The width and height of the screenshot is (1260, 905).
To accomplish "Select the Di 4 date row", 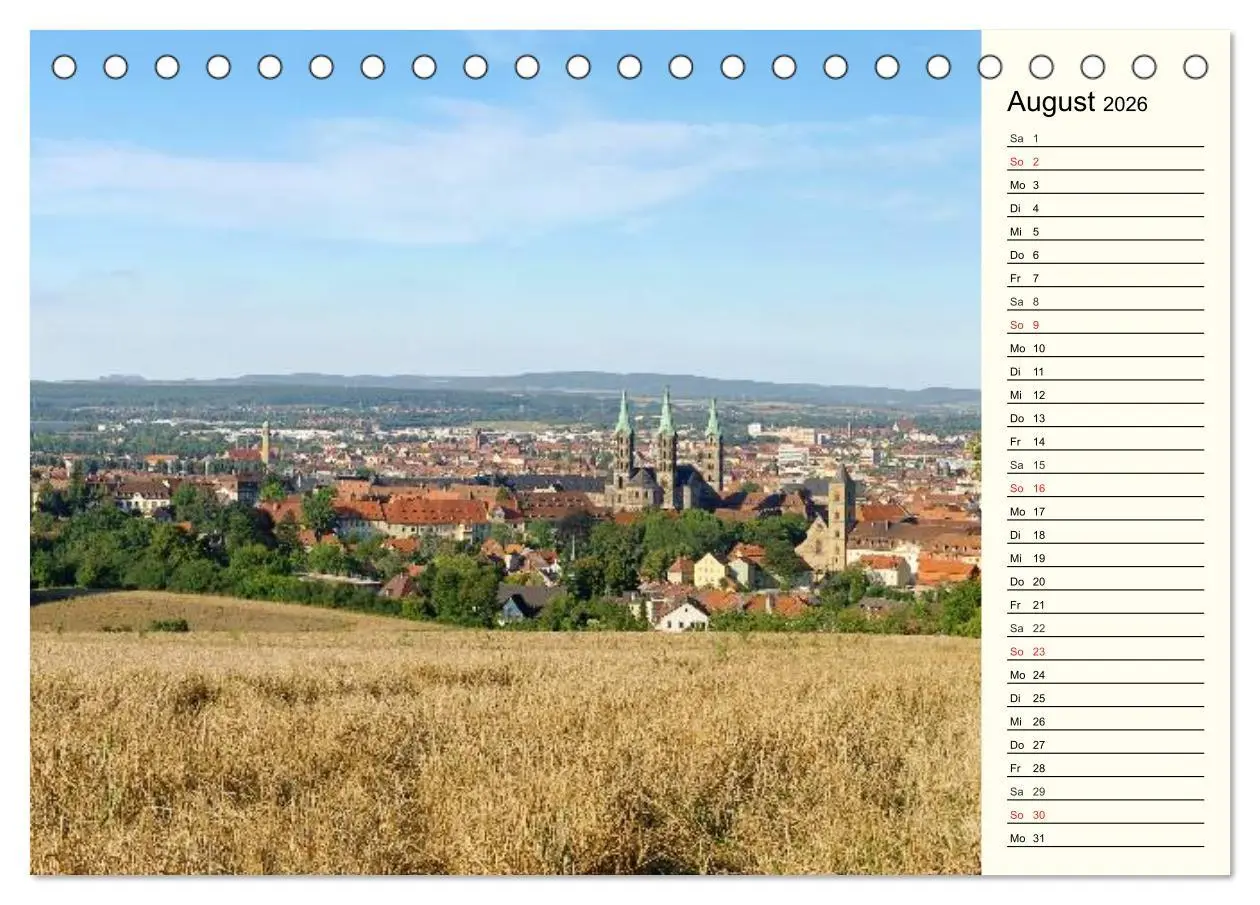I will (x=1105, y=208).
